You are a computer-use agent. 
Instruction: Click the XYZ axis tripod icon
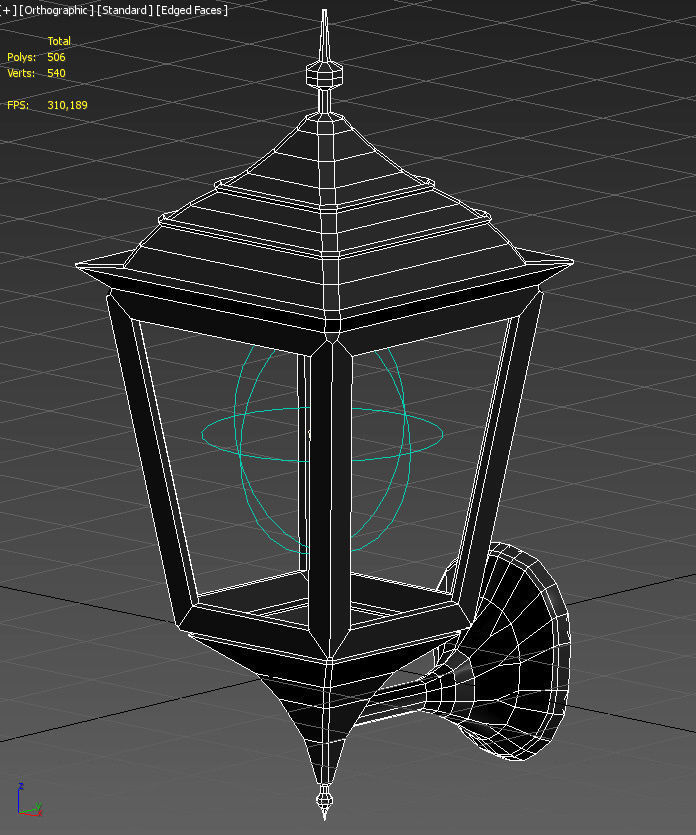28,800
